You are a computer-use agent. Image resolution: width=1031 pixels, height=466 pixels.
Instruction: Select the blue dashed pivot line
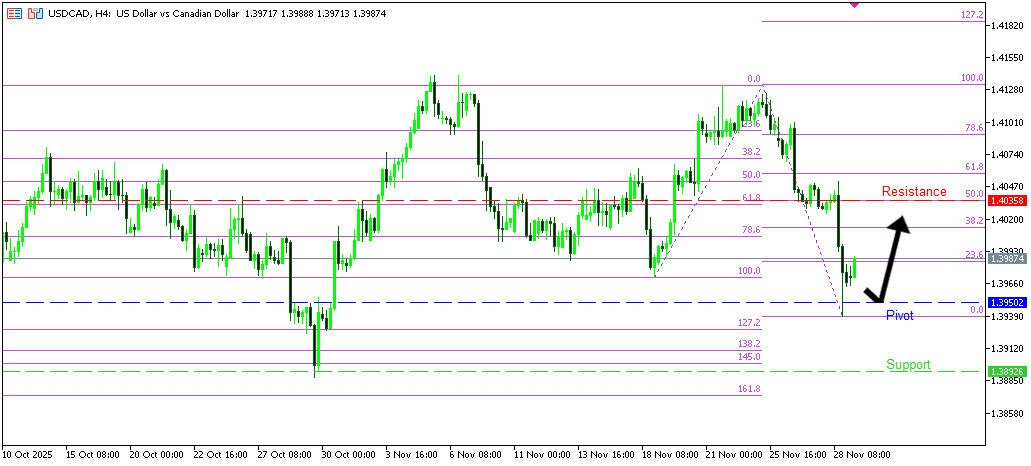point(400,302)
